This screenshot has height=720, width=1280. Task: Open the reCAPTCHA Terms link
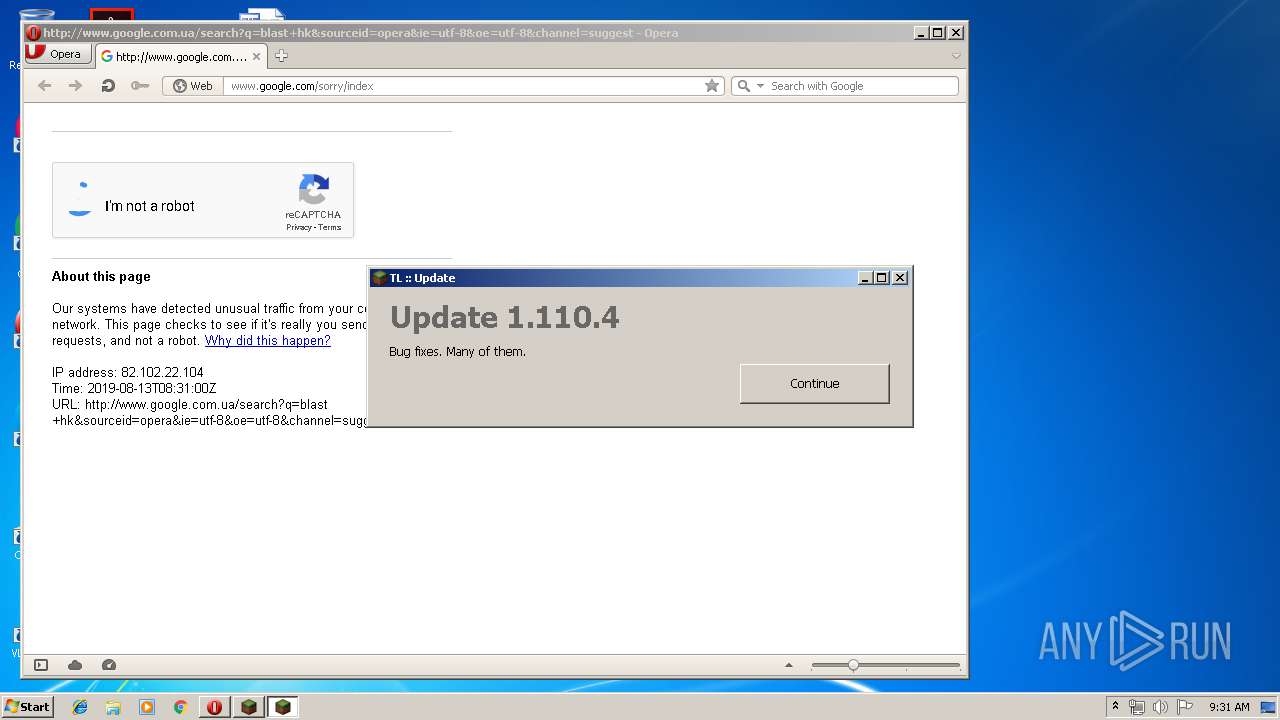pyautogui.click(x=330, y=228)
